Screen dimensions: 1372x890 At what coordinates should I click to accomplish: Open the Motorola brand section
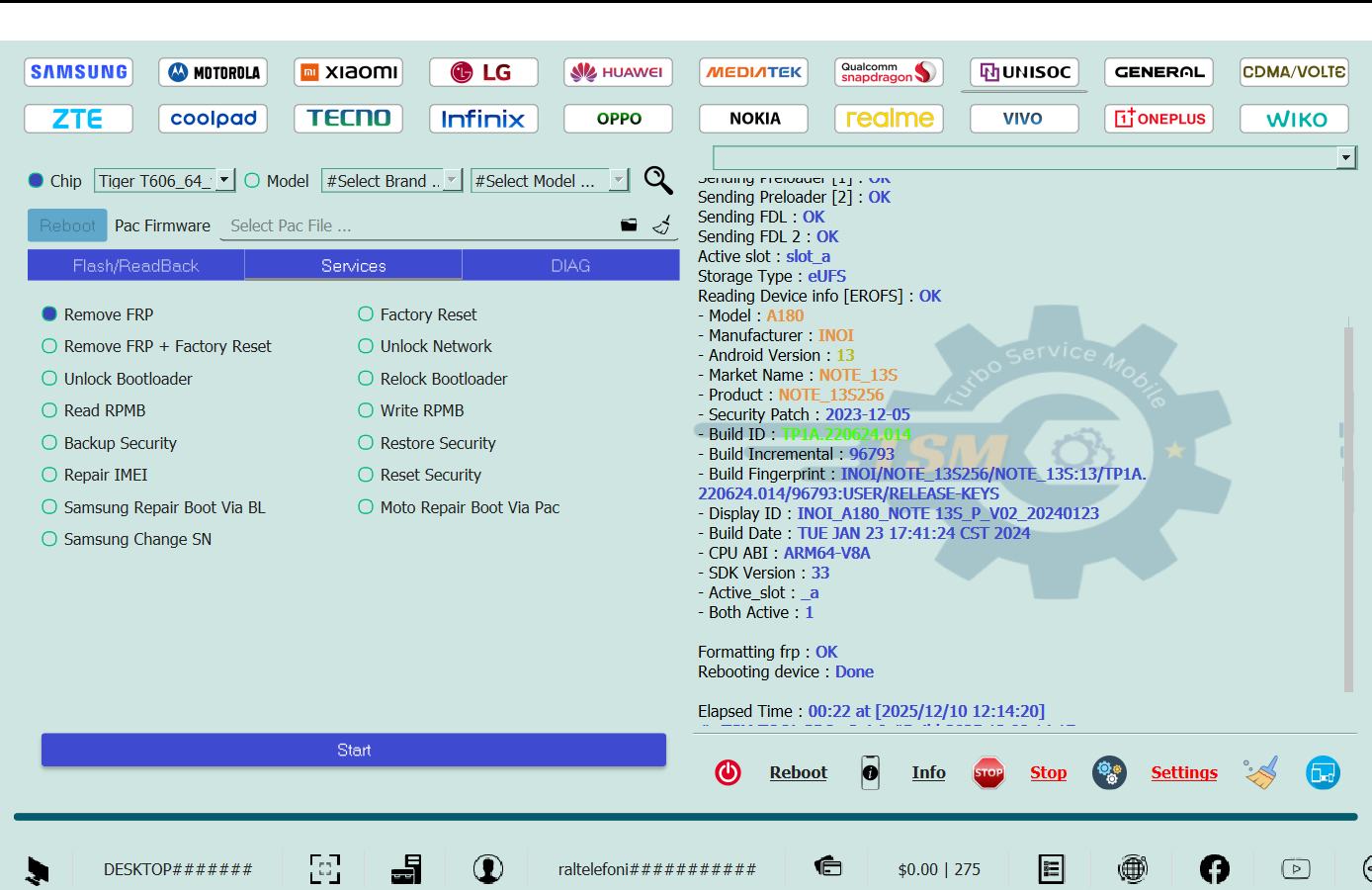tap(214, 72)
